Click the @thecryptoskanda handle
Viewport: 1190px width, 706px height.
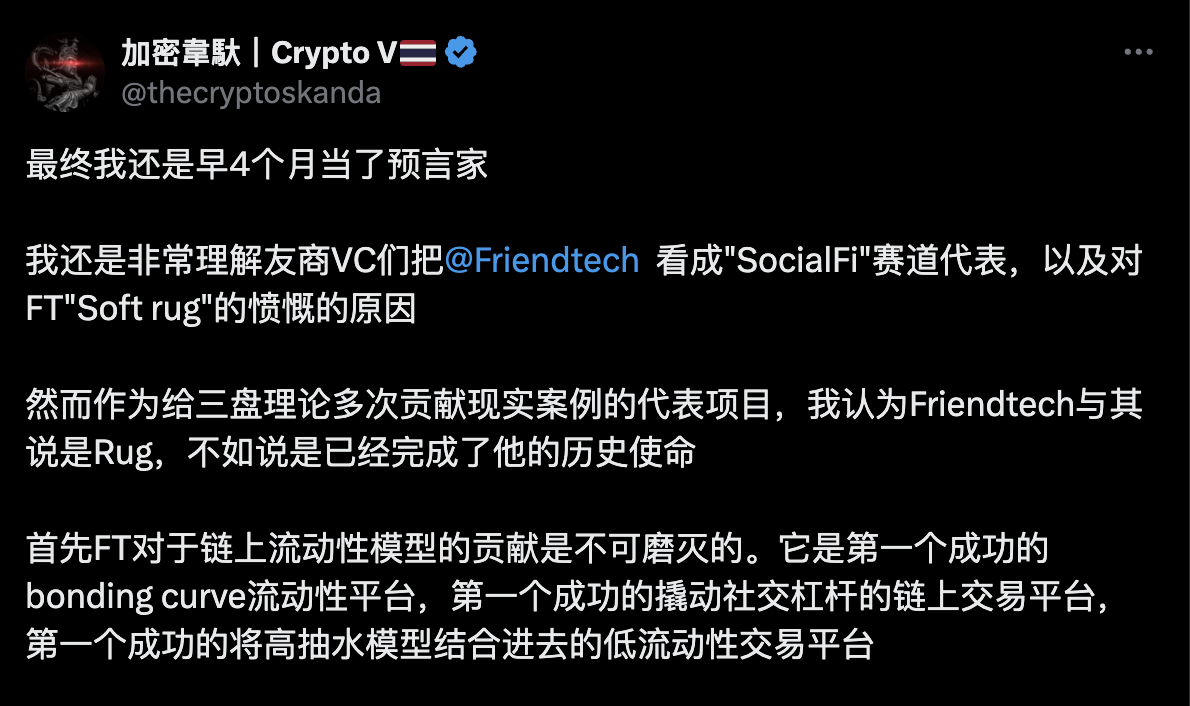coord(251,93)
